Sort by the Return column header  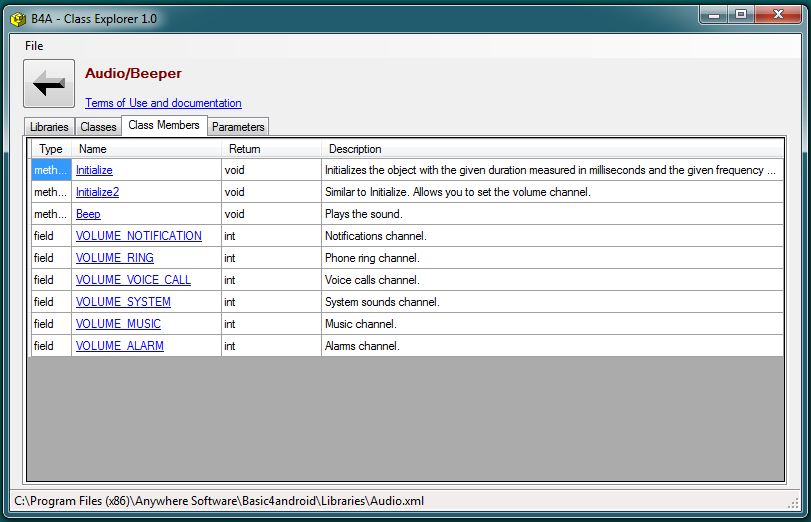[272, 149]
